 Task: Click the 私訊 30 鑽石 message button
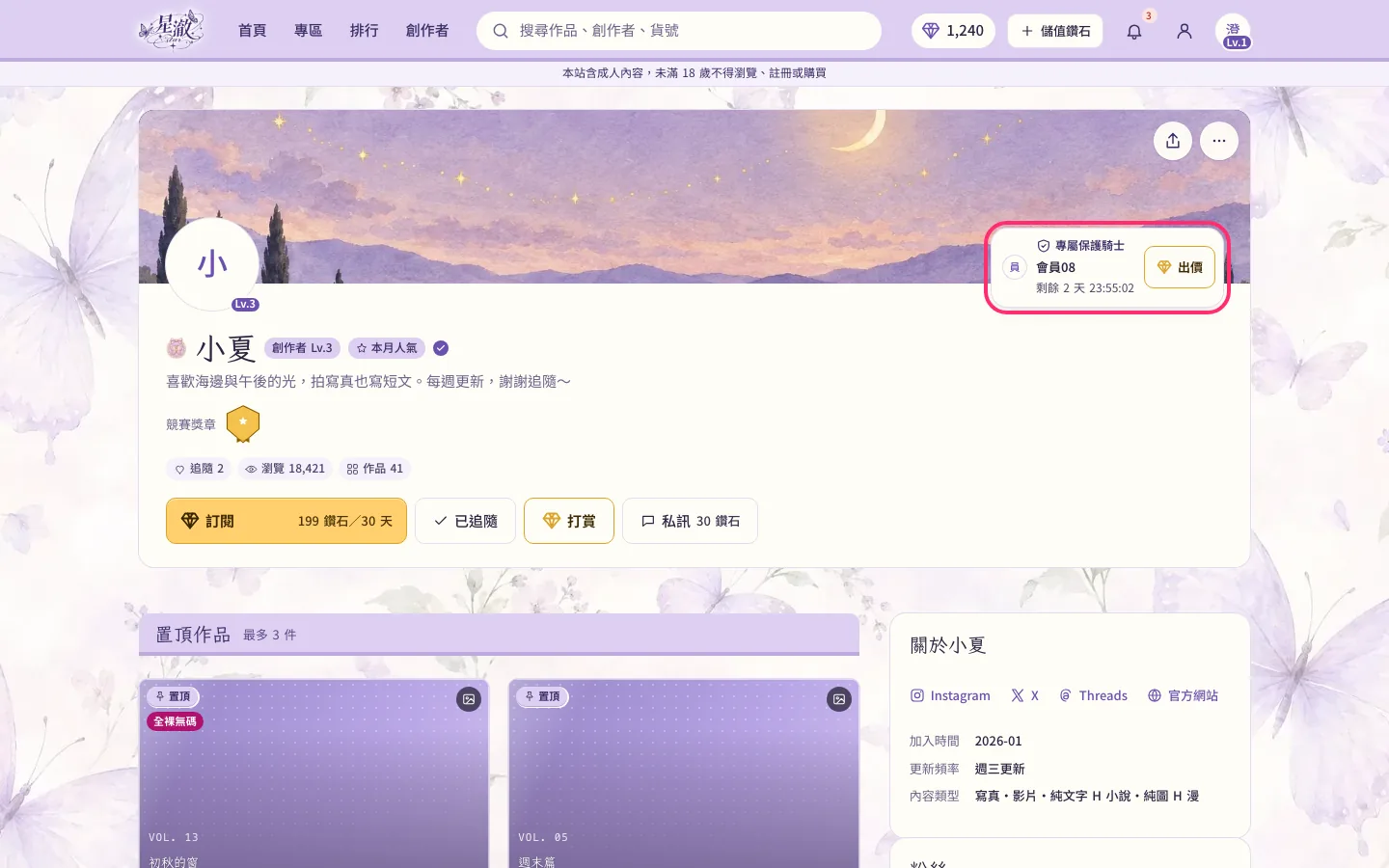691,521
